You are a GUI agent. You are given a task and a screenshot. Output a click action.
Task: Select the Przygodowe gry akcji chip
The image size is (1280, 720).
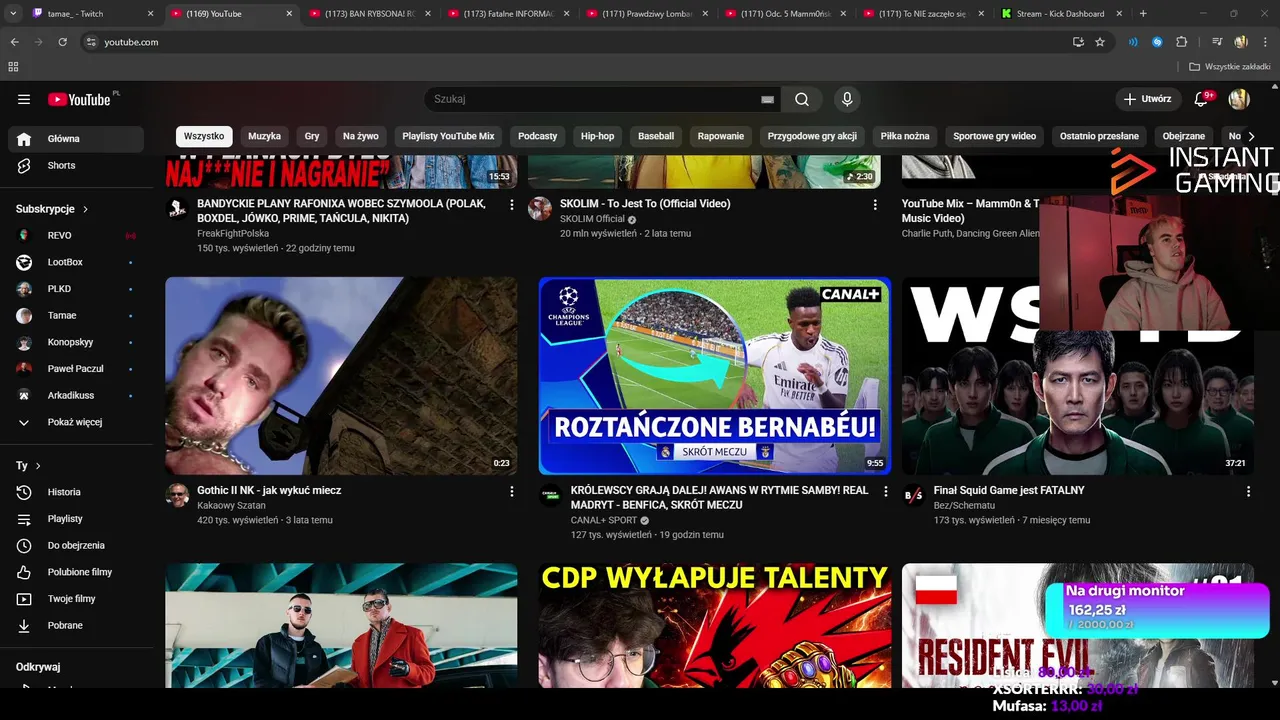812,136
